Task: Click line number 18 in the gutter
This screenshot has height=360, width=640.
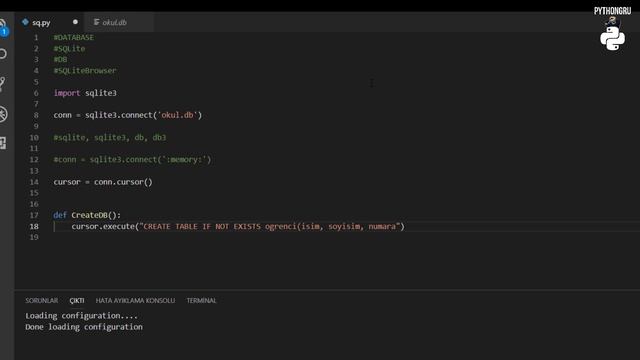Action: 34,227
